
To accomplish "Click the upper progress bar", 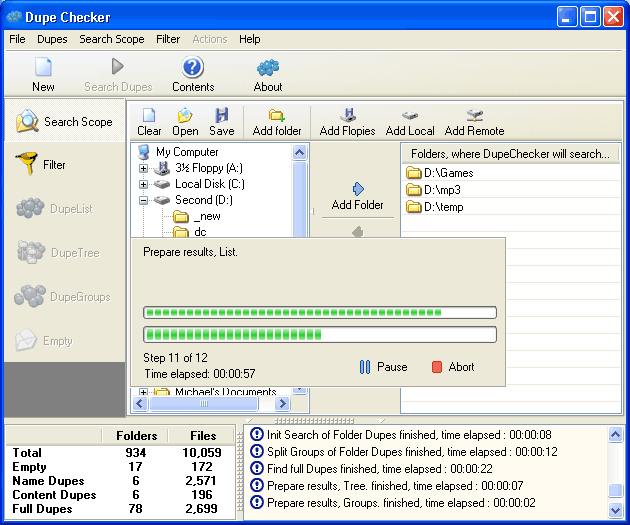I will [320, 313].
